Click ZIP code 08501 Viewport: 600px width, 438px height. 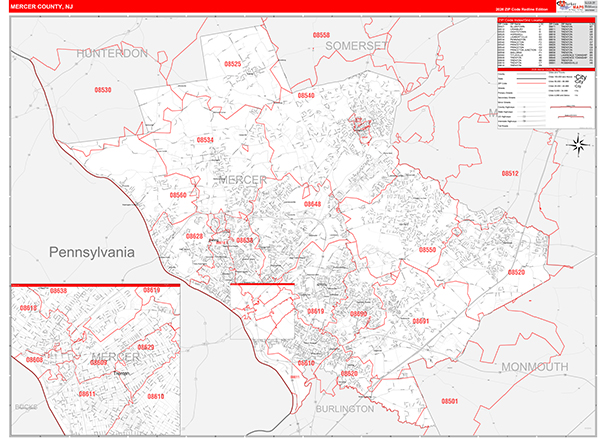click(x=450, y=401)
